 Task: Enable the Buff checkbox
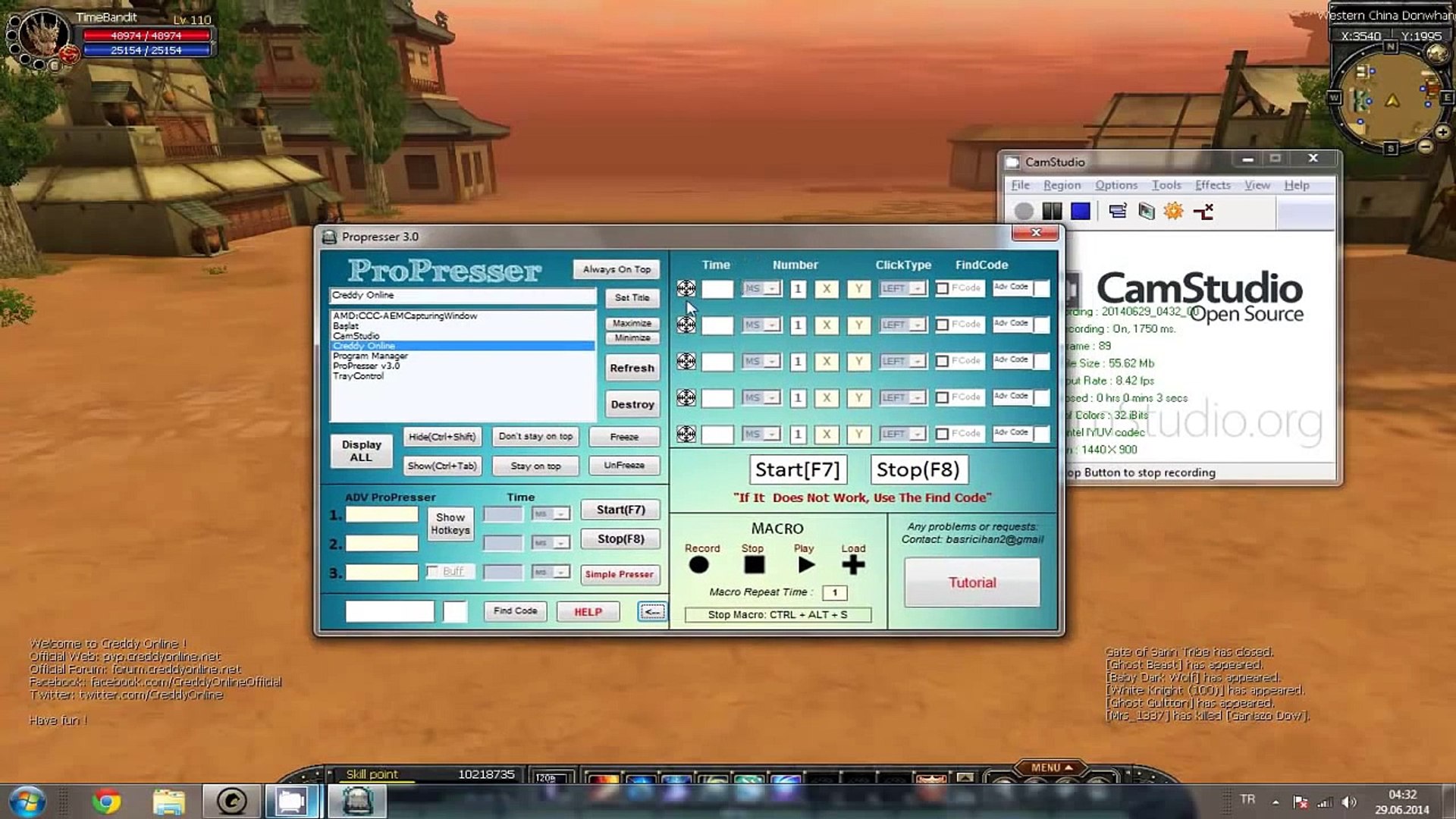coord(432,571)
